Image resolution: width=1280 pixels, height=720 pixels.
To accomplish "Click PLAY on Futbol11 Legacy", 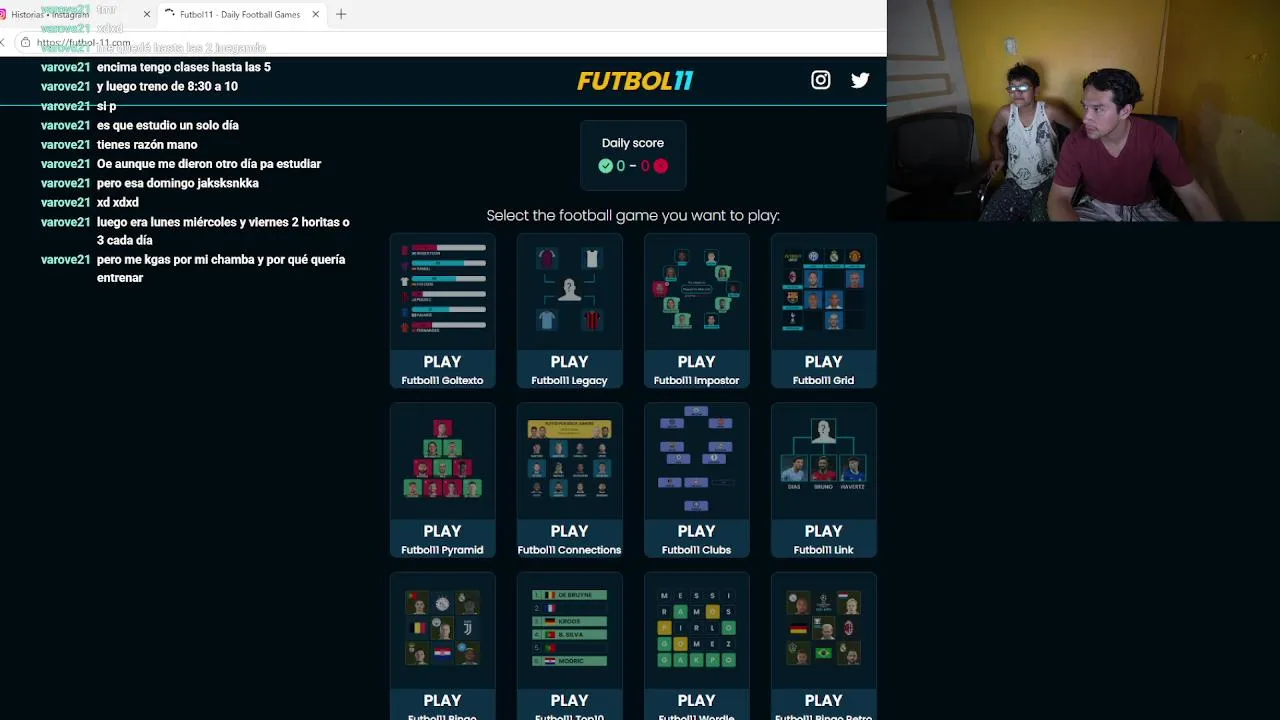I will coord(569,362).
